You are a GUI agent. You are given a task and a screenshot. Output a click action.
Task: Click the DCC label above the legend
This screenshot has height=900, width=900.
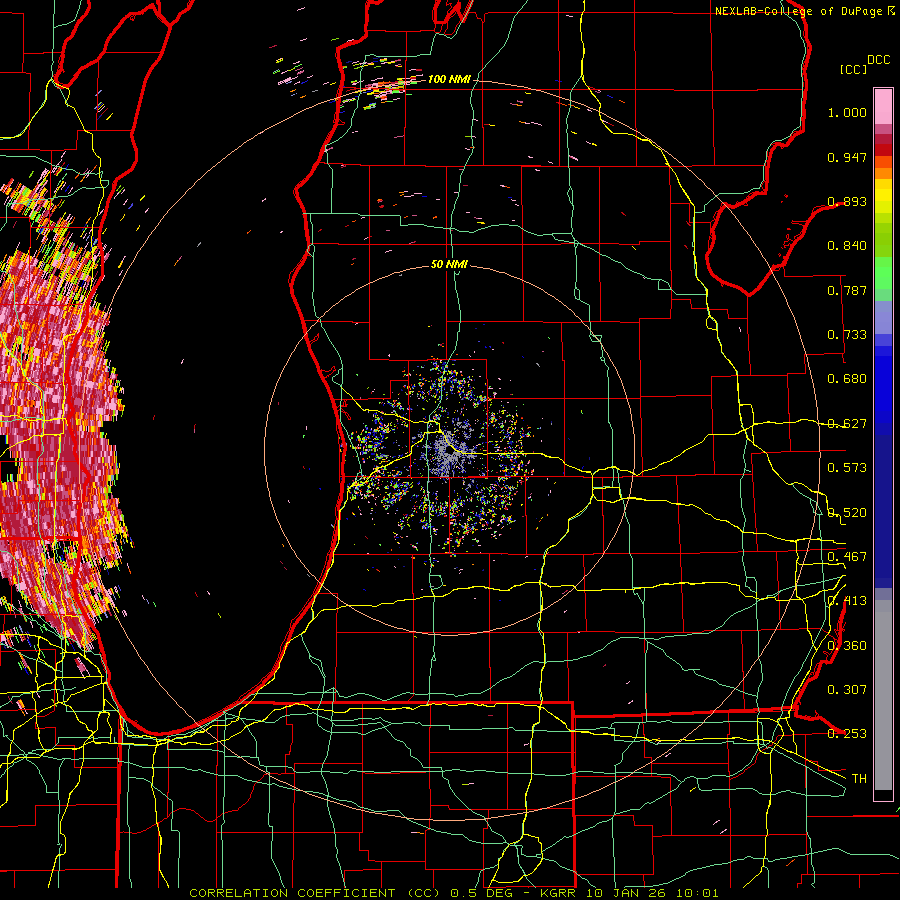878,60
